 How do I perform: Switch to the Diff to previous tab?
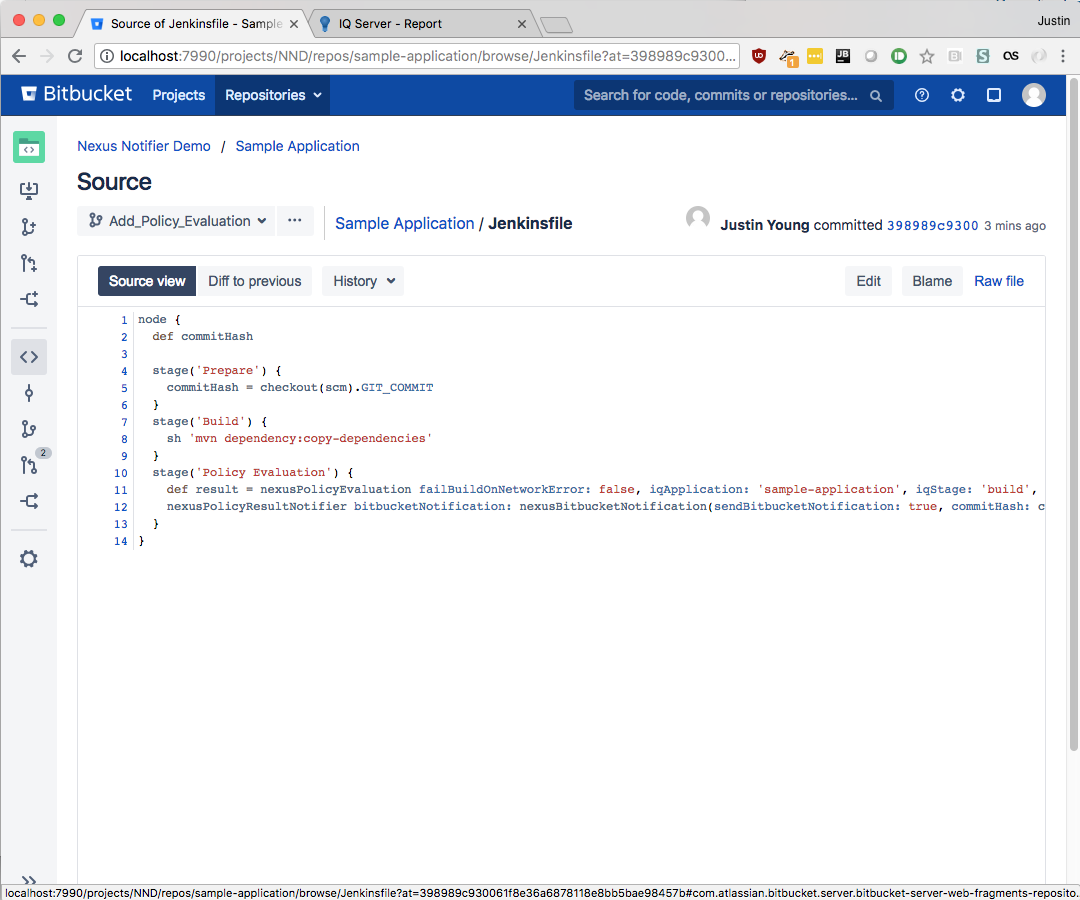[x=254, y=281]
